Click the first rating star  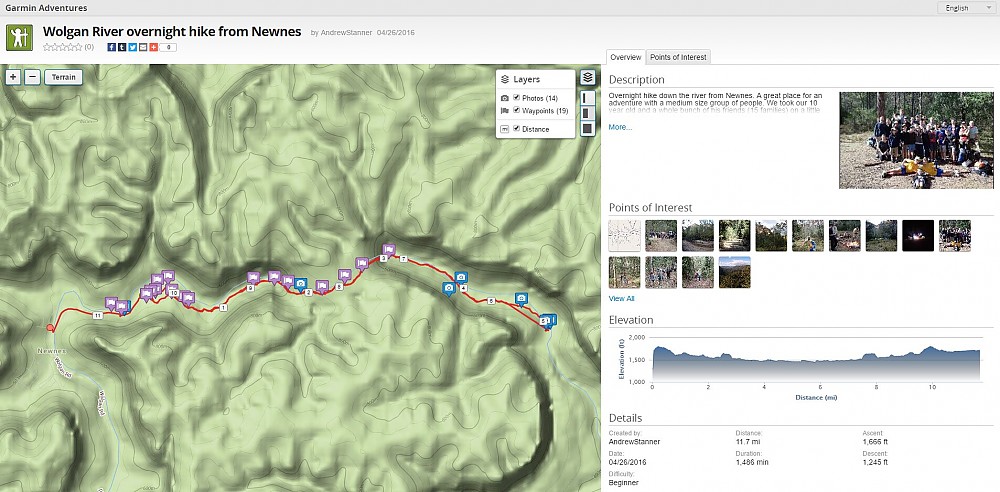47,47
